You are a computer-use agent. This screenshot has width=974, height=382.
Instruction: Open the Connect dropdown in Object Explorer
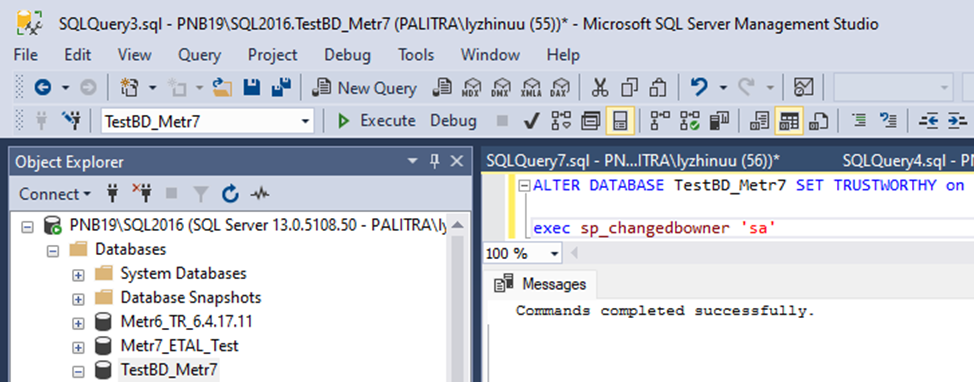click(55, 194)
